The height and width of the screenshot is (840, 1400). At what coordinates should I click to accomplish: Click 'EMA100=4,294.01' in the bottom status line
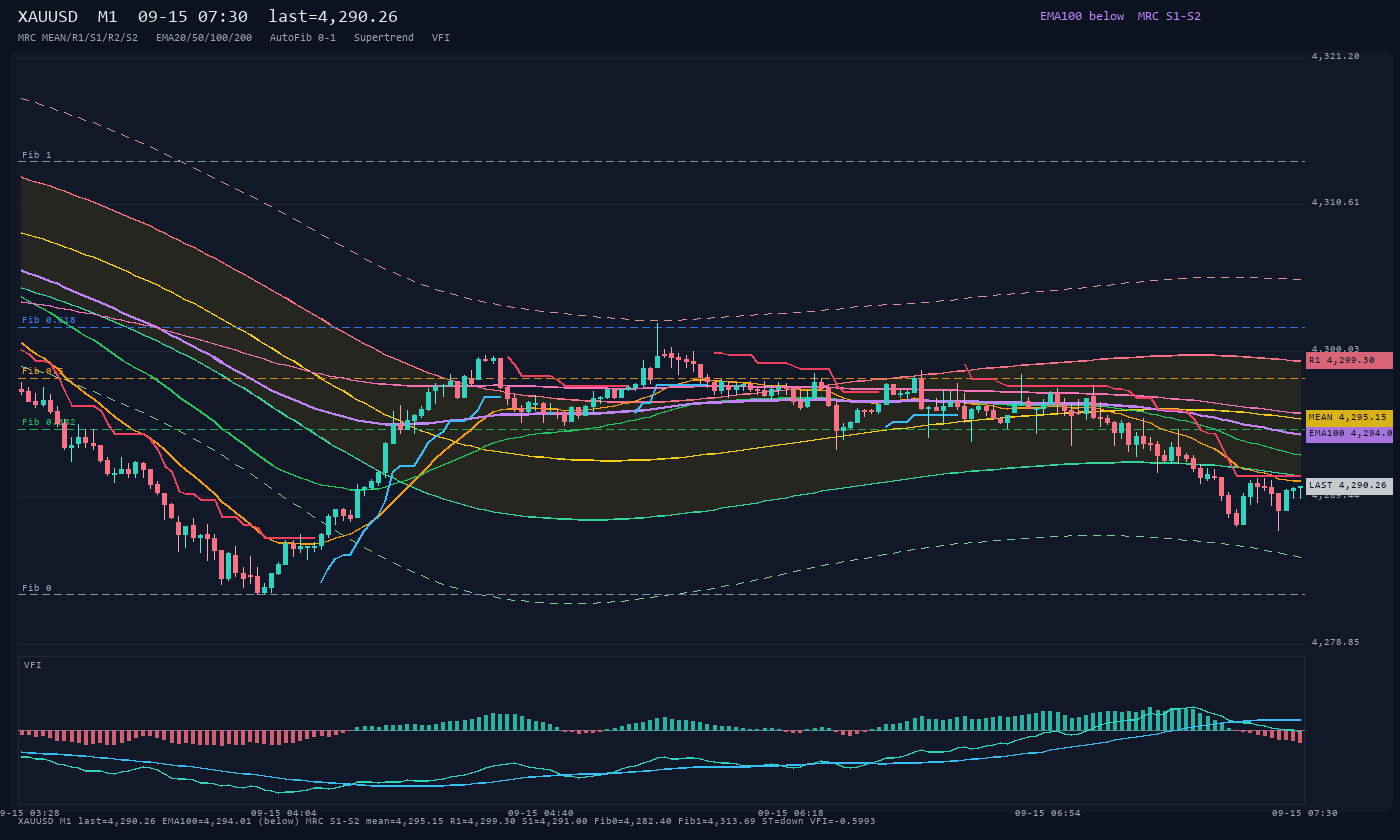[x=206, y=821]
